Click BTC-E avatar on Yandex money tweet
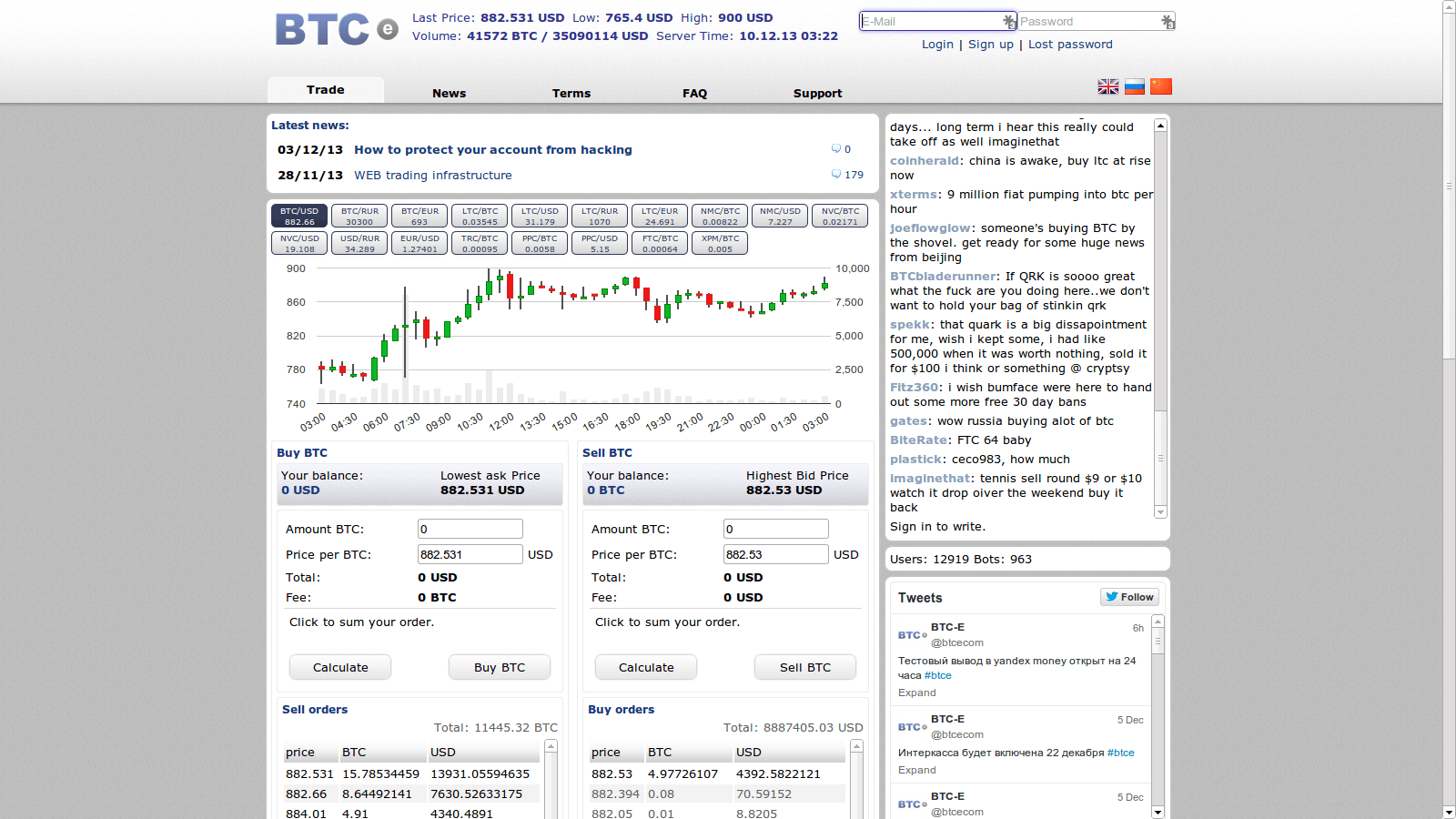The image size is (1456, 819). point(913,635)
